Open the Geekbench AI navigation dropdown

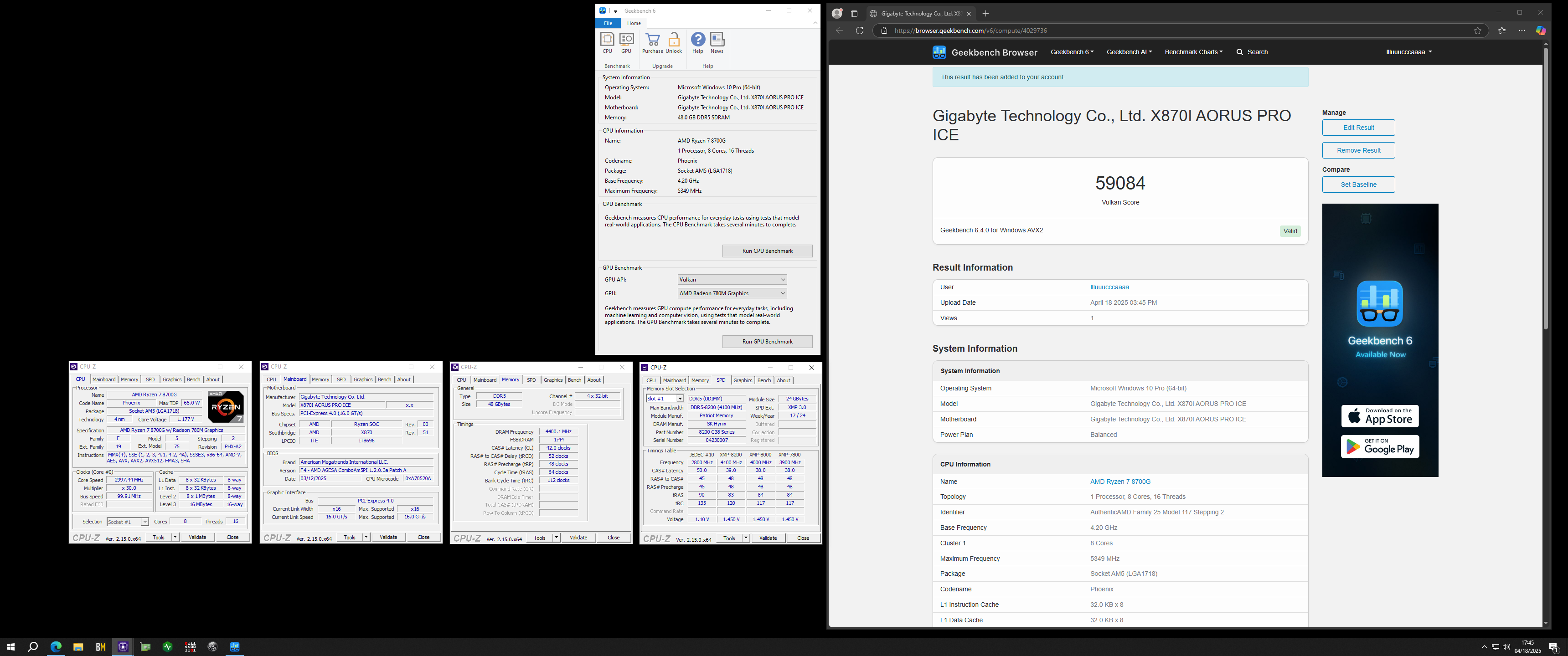[x=1129, y=52]
